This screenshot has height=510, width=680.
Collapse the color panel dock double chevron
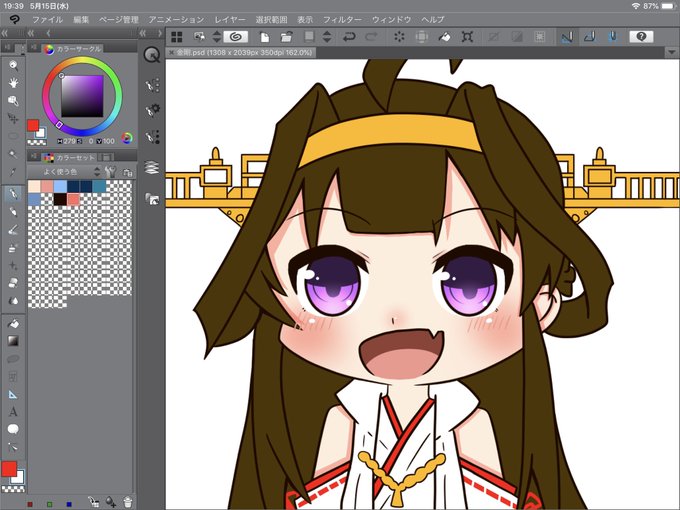[31, 33]
